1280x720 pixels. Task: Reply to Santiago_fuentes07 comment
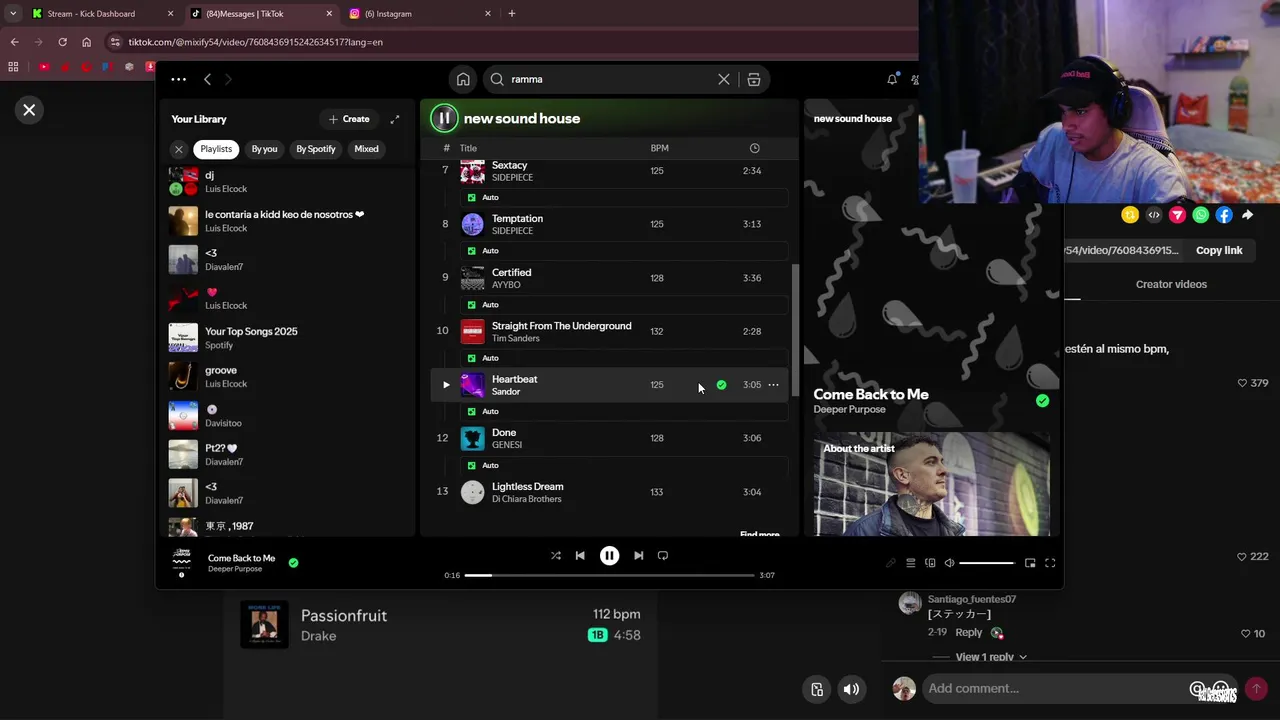pyautogui.click(x=968, y=633)
